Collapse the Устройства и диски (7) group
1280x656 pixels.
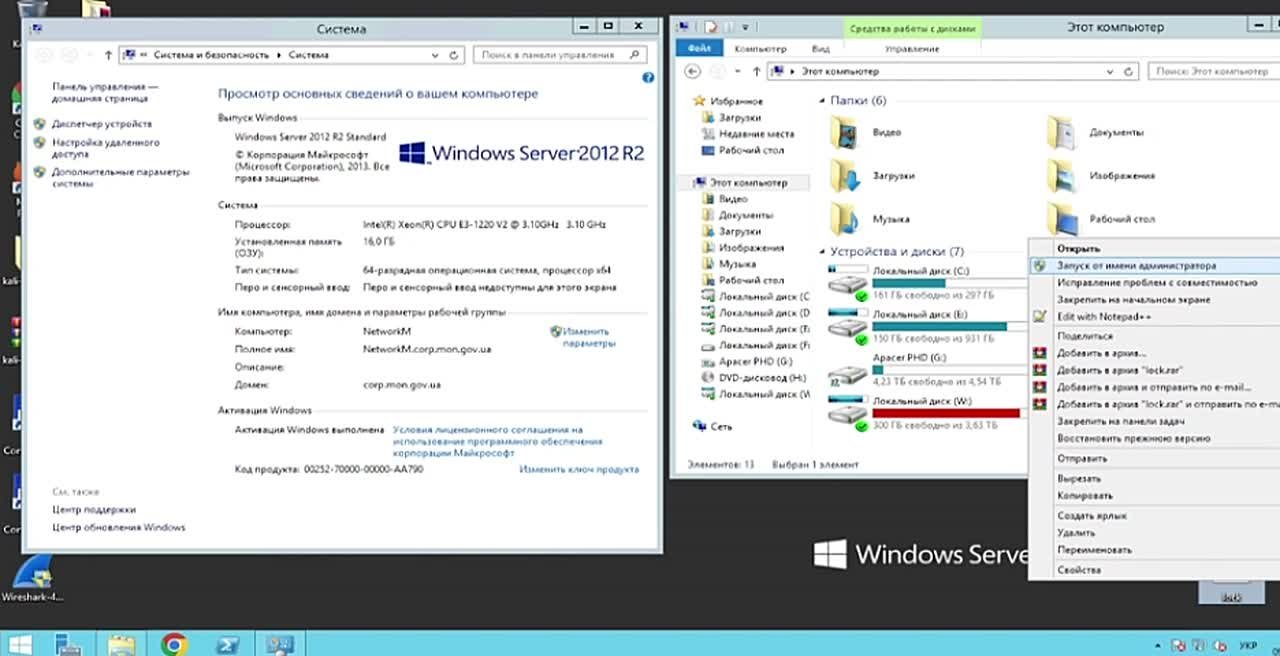coord(822,252)
